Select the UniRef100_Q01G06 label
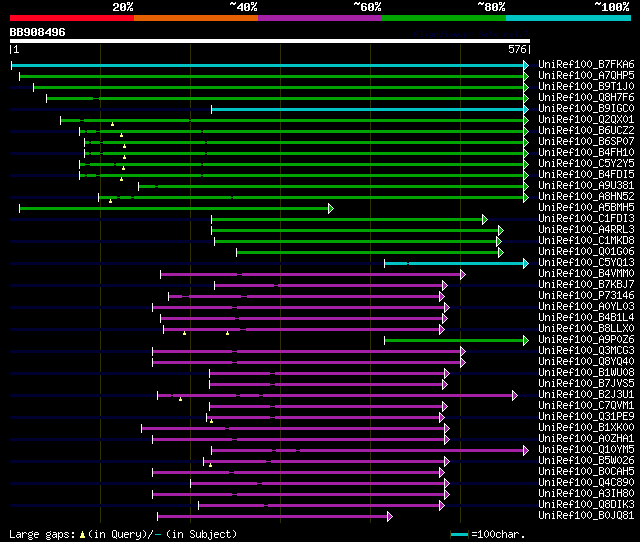Viewport: 640px width, 542px height. (x=586, y=252)
